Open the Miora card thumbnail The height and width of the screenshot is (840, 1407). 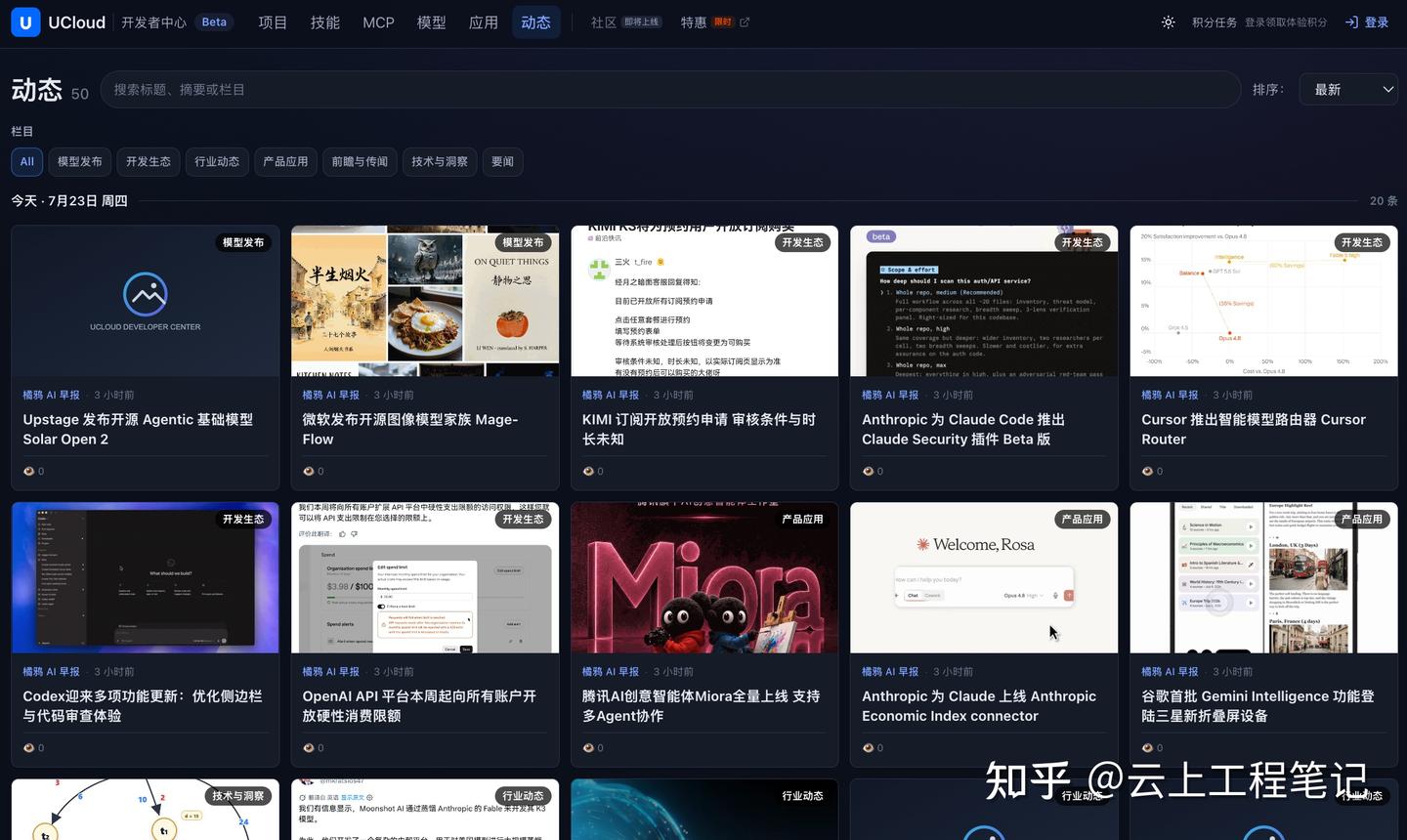704,578
